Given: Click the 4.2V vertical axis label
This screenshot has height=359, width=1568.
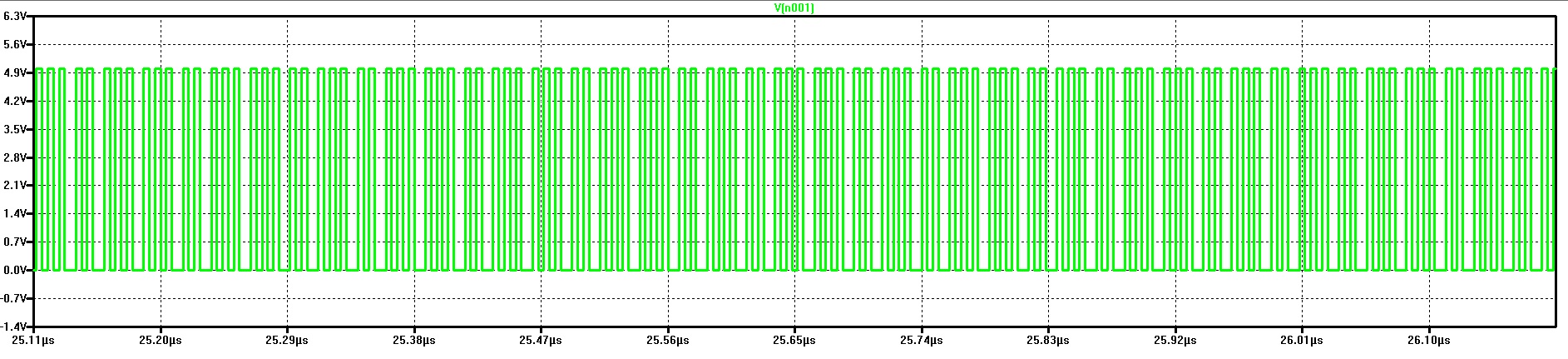Looking at the screenshot, I should coord(17,101).
